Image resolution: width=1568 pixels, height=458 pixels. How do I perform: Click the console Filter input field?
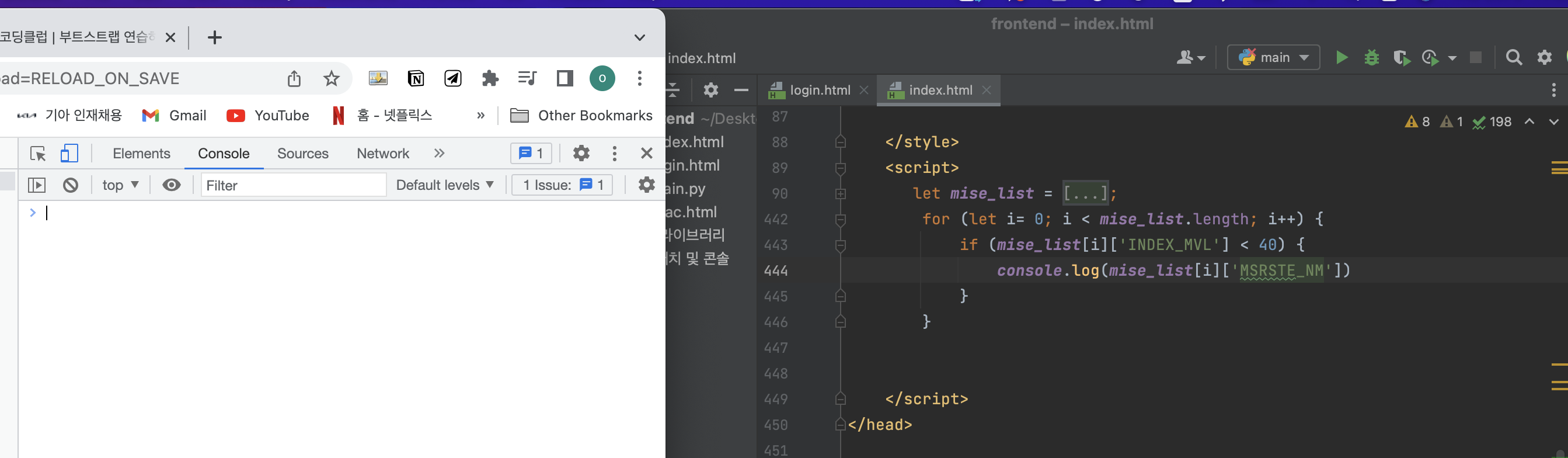tap(294, 185)
